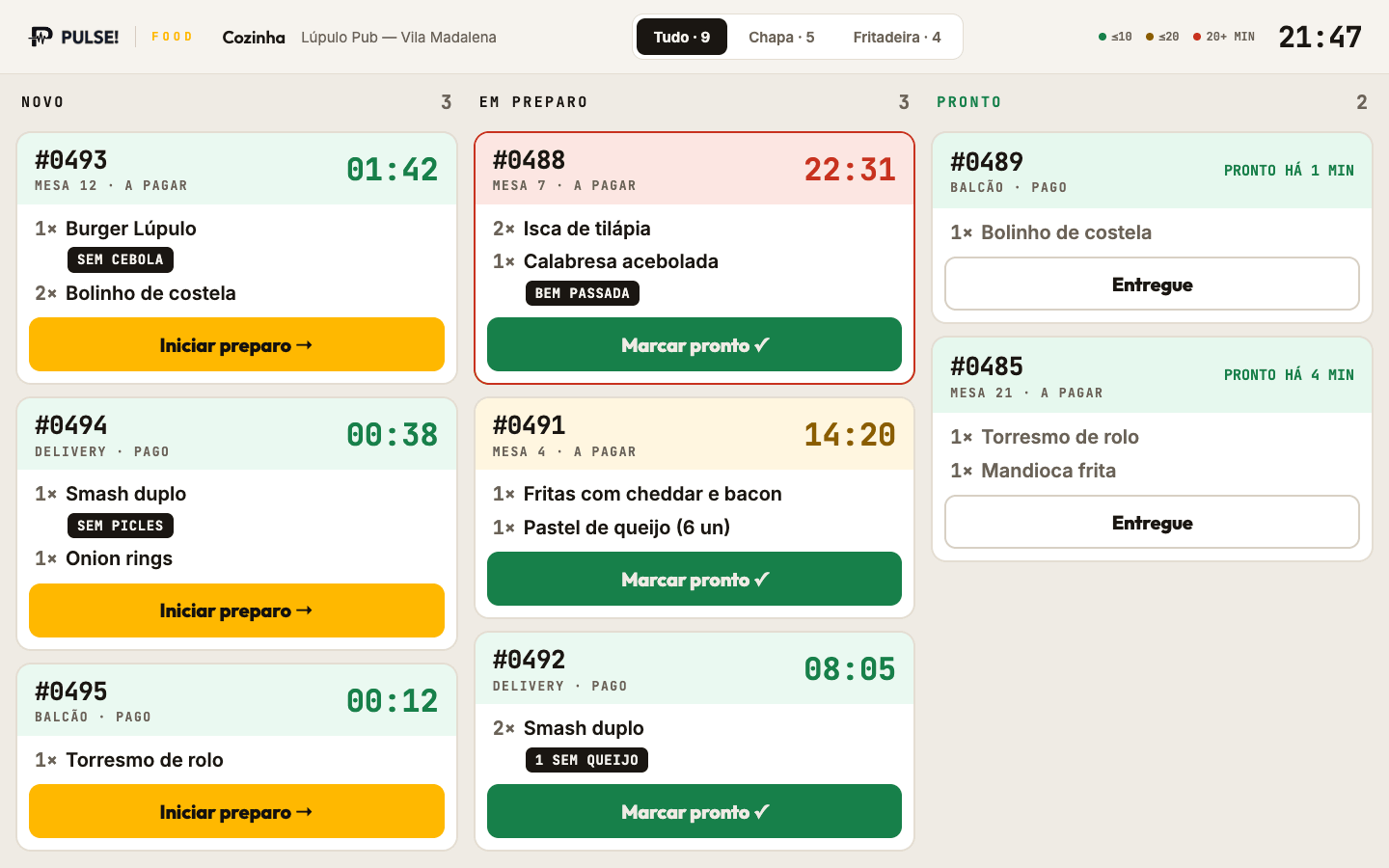This screenshot has width=1389, height=868.
Task: Mark order #0488 as ready
Action: coord(694,344)
